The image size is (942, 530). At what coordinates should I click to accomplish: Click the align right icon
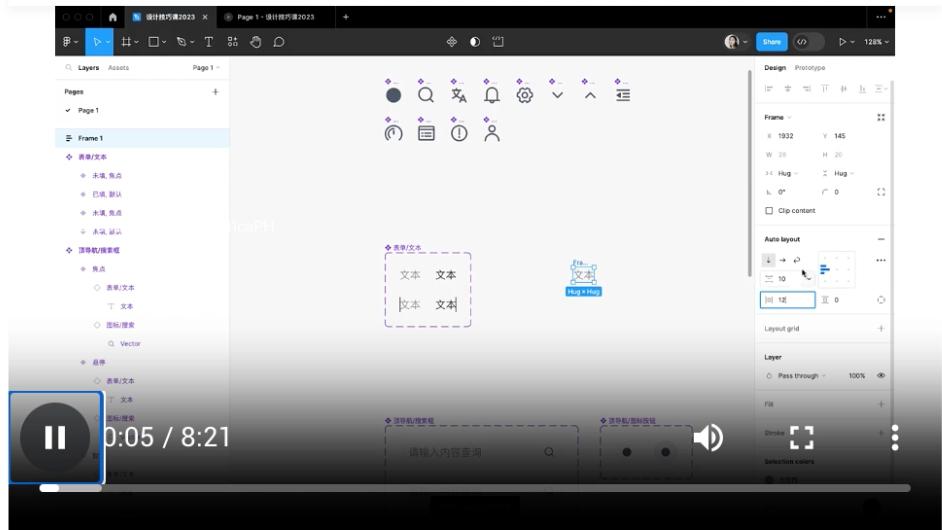[x=806, y=88]
